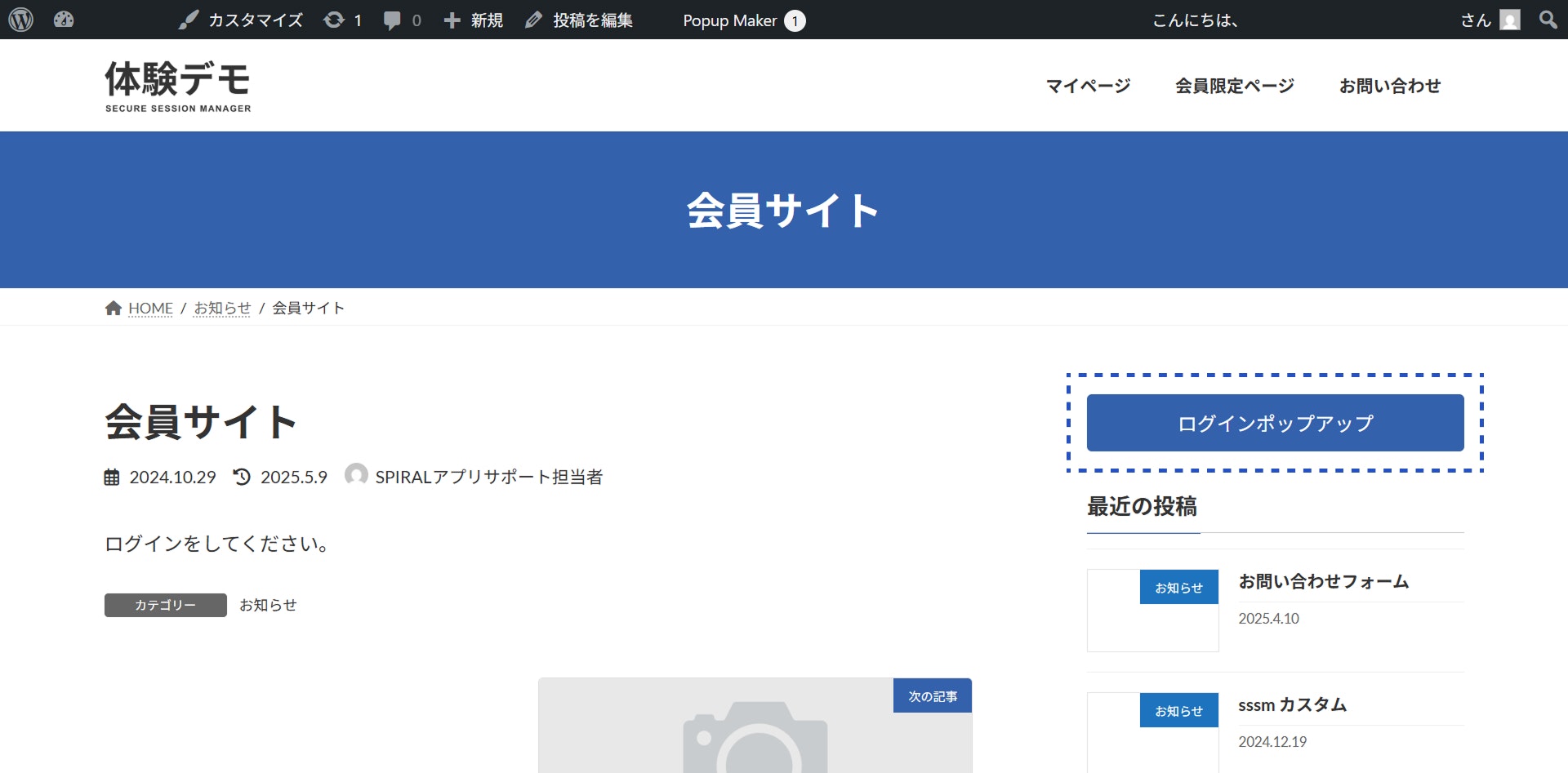Screen dimensions: 1568x773
Task: Open the site dashboard gauge icon
Action: click(64, 20)
